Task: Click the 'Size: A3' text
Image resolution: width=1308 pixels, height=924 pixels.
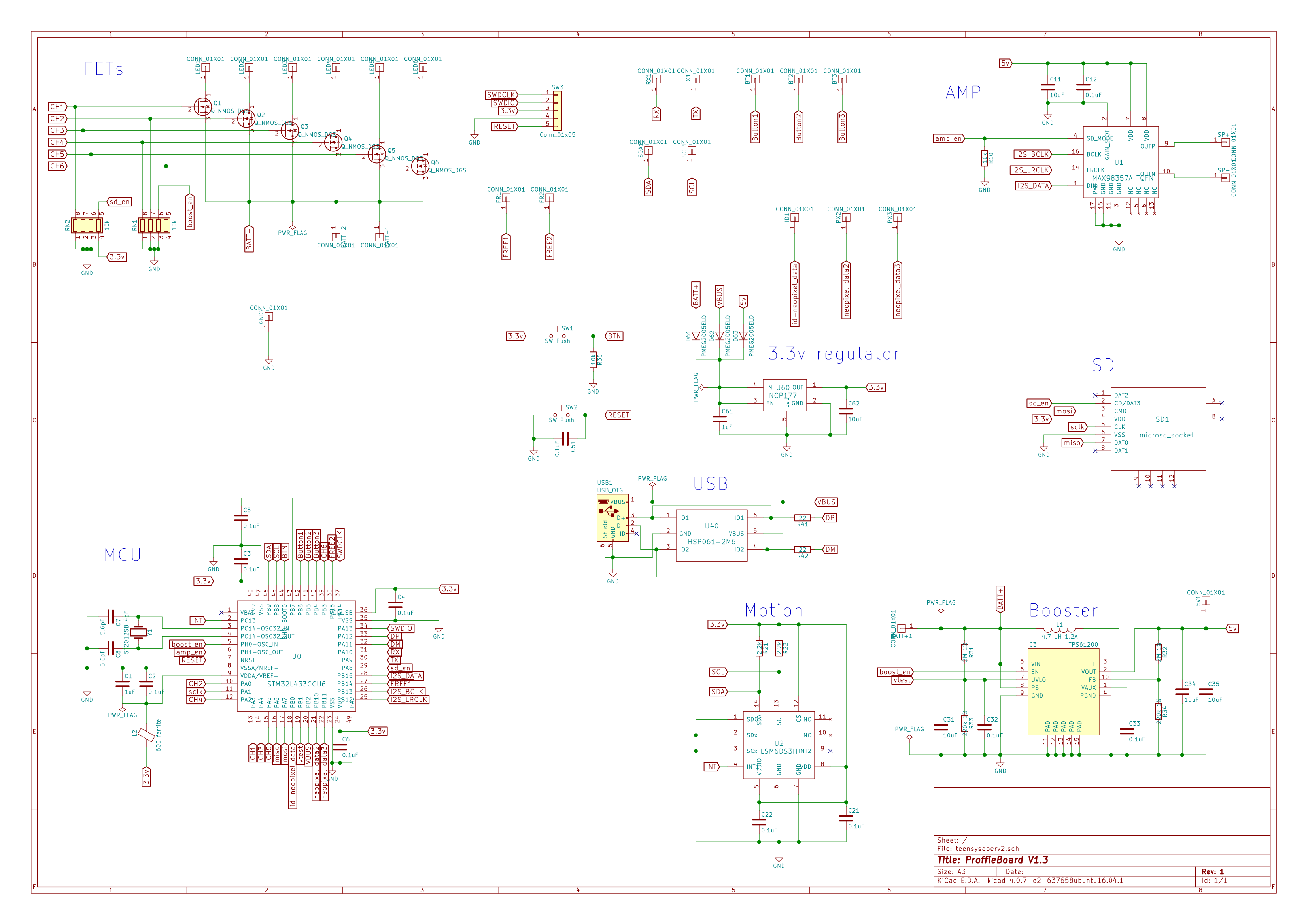Action: pos(951,871)
